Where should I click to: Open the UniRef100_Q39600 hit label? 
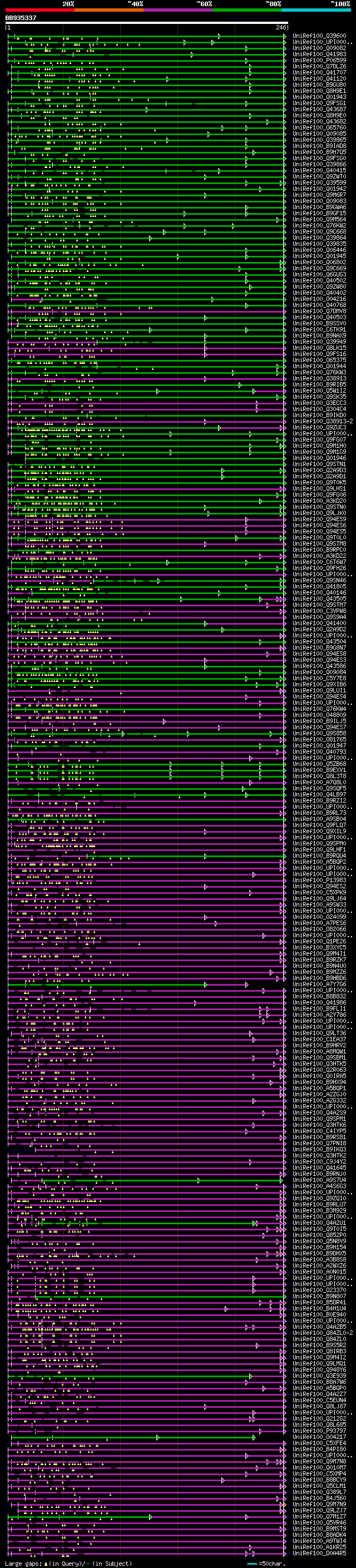coord(319,36)
